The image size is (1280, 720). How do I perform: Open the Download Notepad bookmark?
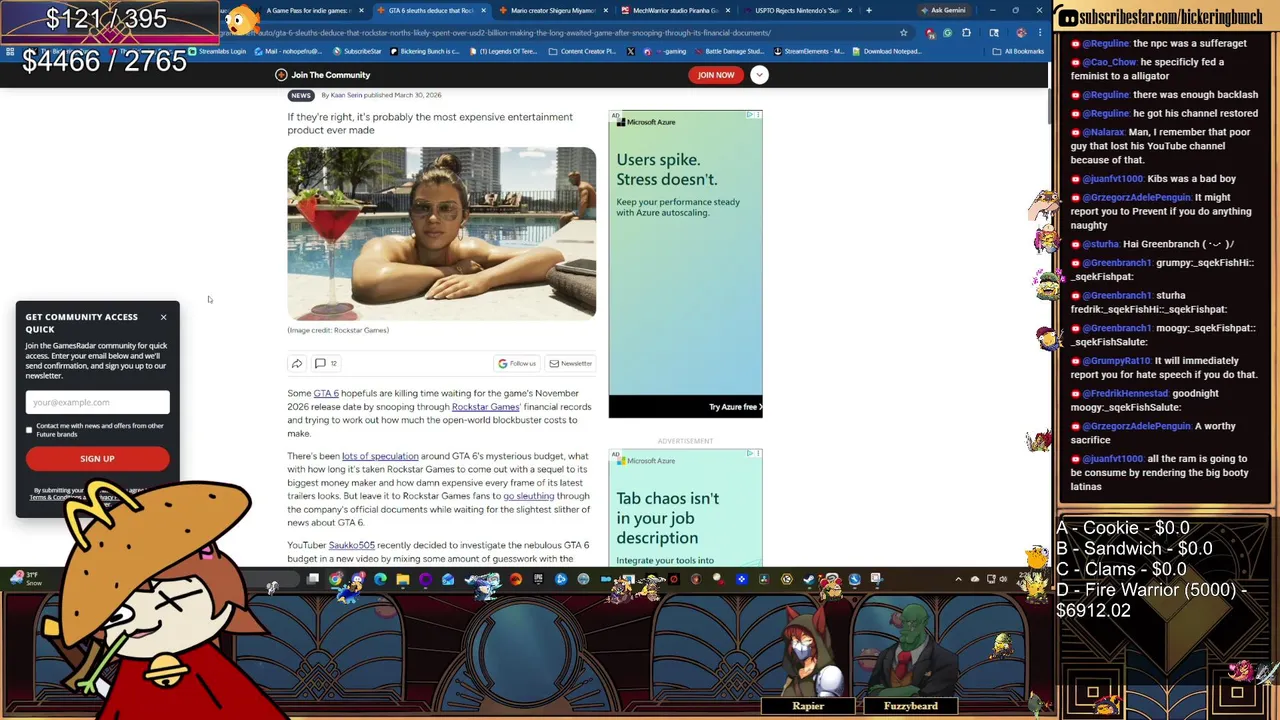887,51
